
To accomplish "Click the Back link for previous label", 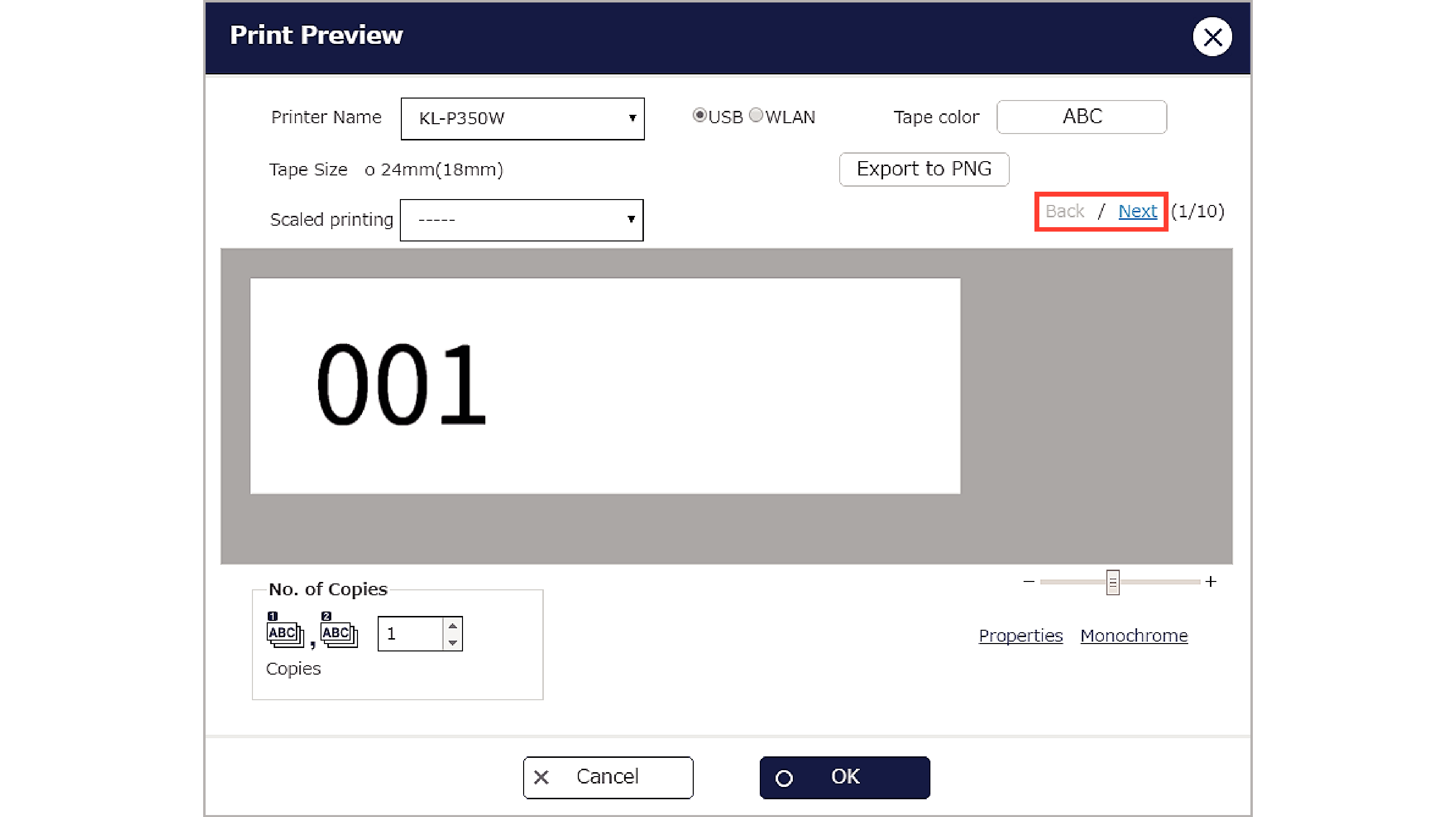I will [1065, 211].
